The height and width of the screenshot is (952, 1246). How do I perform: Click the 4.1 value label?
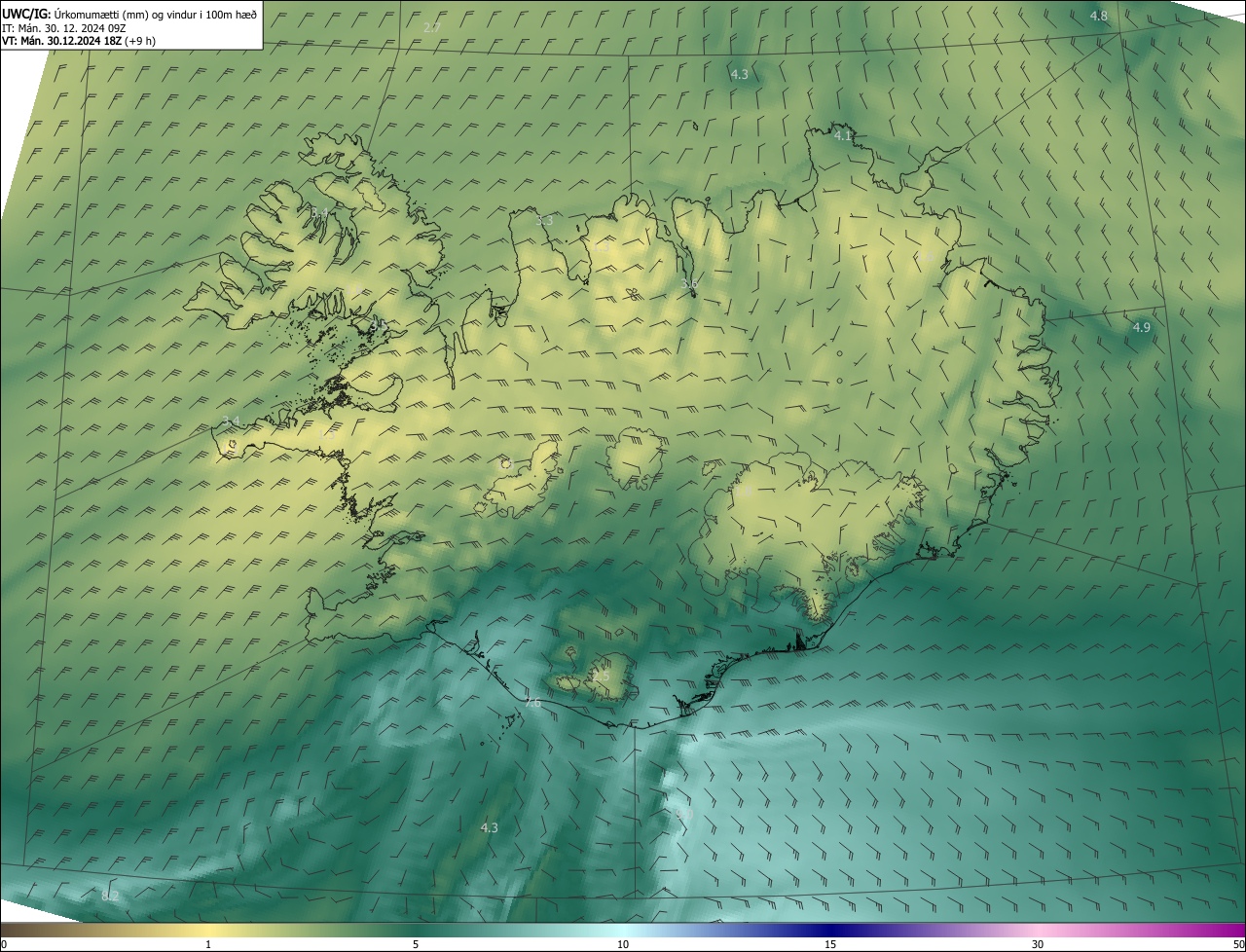843,135
